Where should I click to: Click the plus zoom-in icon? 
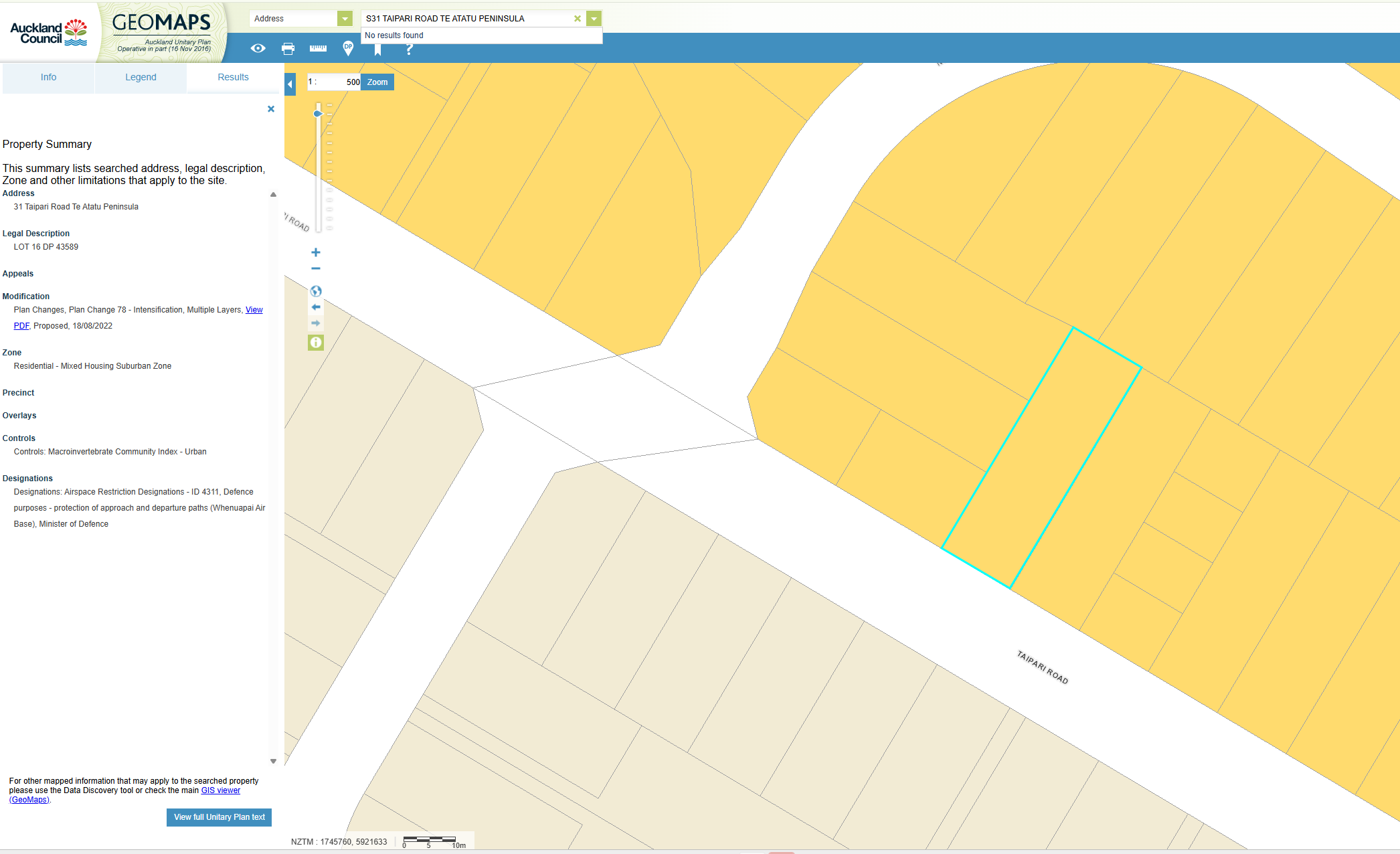pos(316,252)
